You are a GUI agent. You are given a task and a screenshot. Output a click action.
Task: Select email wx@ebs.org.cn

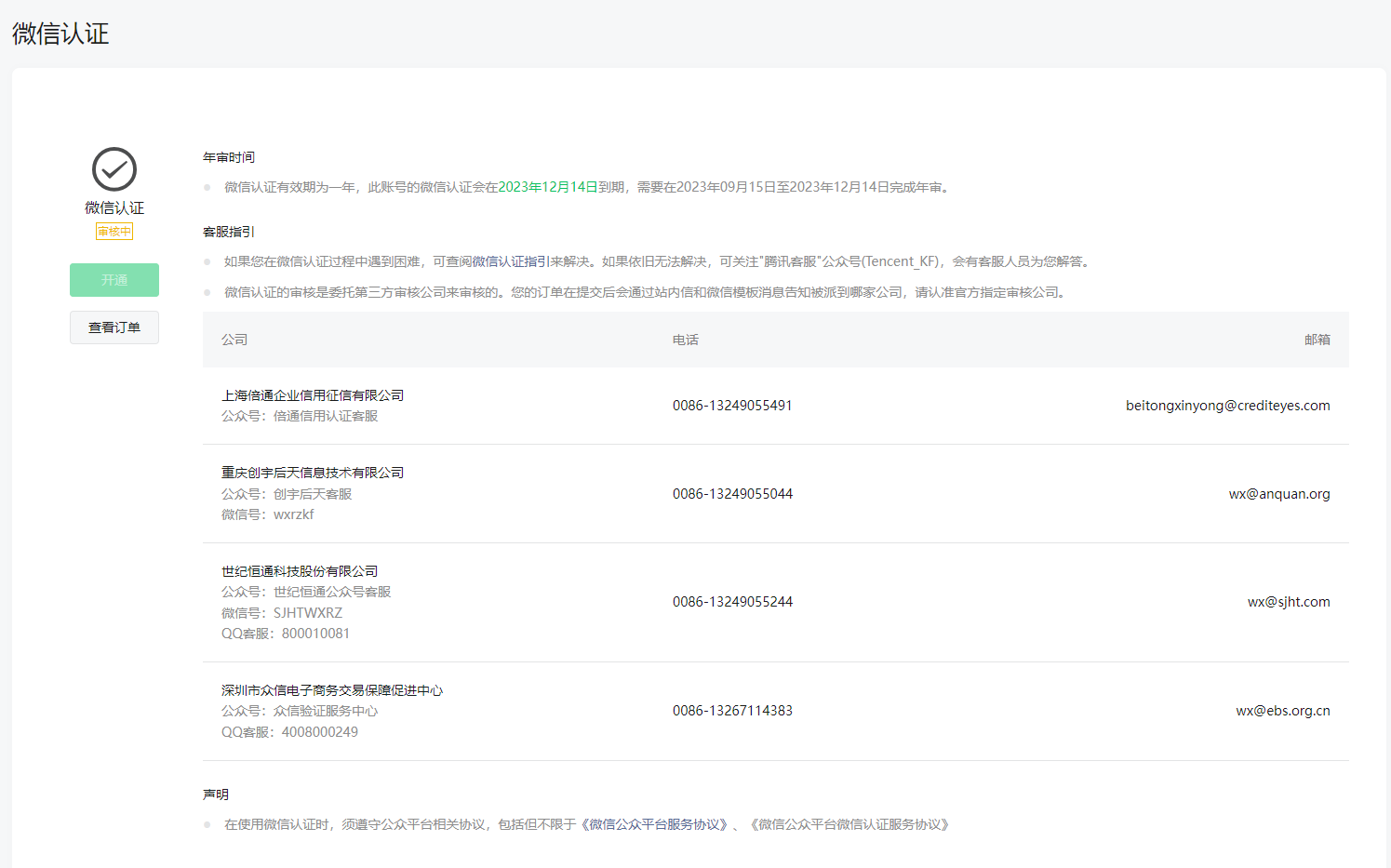click(x=1283, y=711)
